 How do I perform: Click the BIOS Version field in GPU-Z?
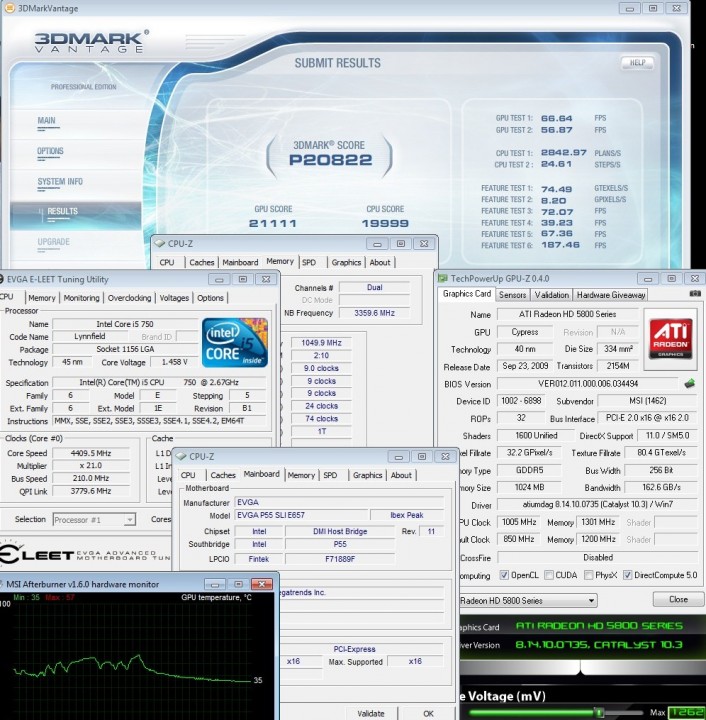pyautogui.click(x=588, y=383)
